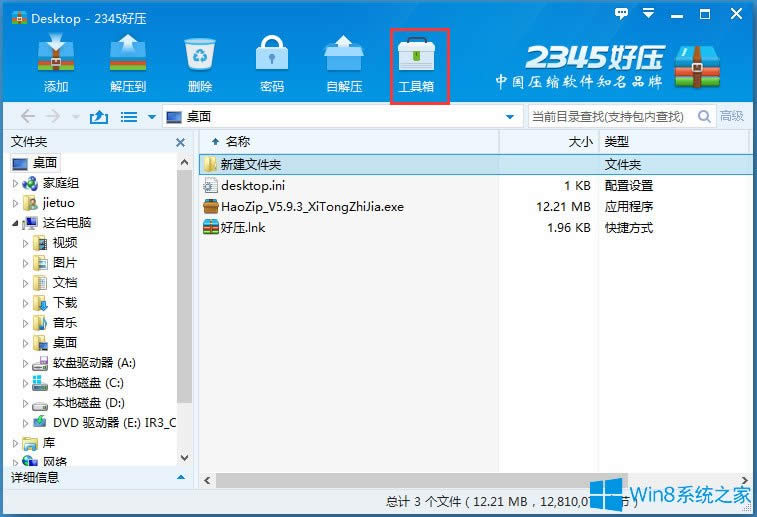Click the 这台电脑 computer icon
The width and height of the screenshot is (757, 517).
click(30, 223)
